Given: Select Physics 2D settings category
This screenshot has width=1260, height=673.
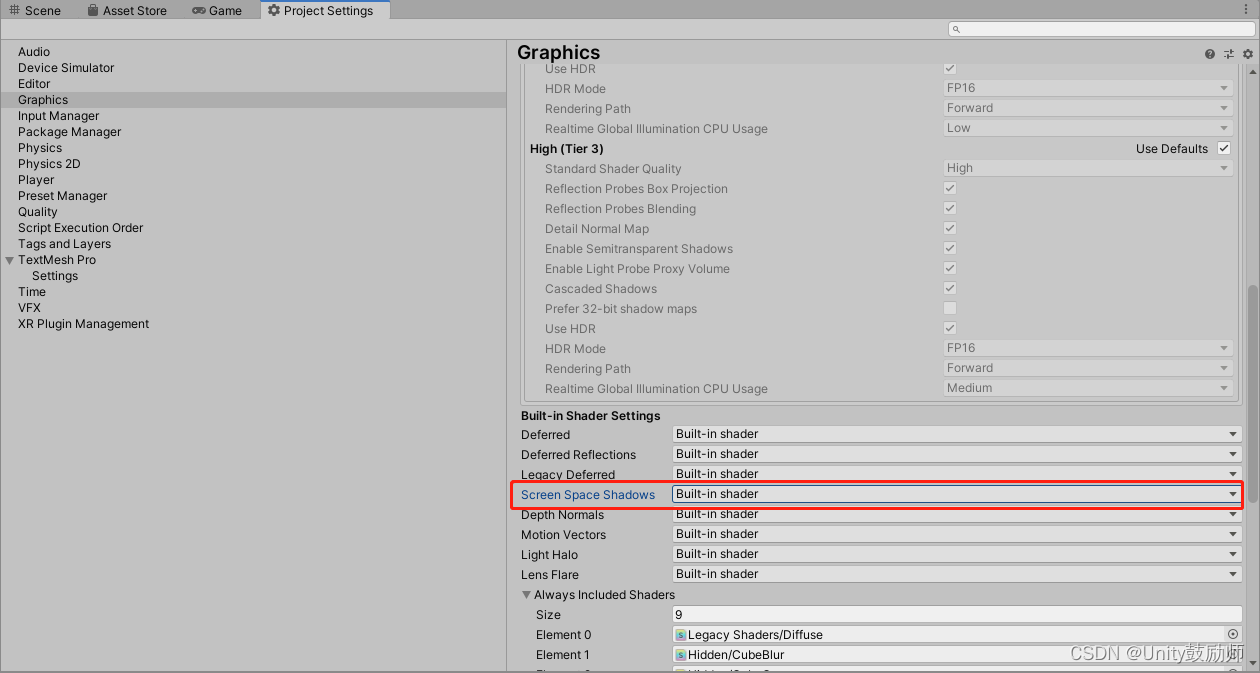Looking at the screenshot, I should click(x=49, y=164).
